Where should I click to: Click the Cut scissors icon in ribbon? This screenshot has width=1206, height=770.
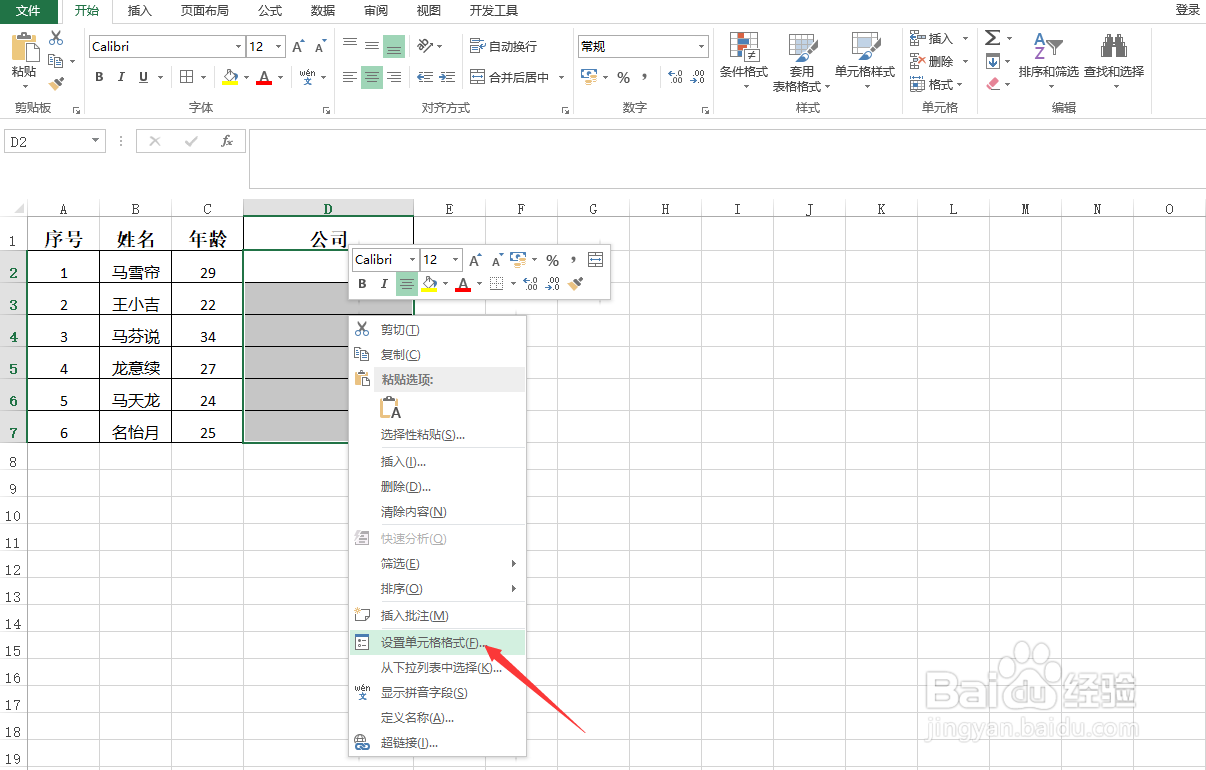[x=56, y=38]
